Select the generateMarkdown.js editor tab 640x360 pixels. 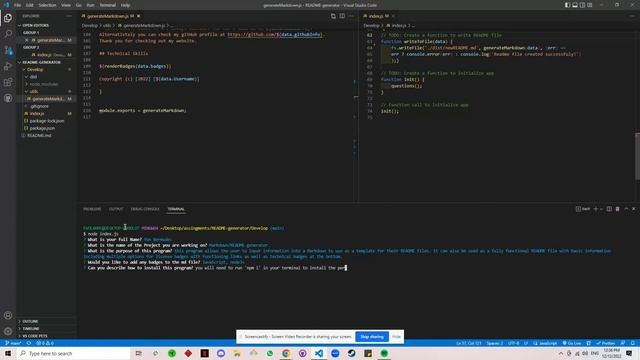(x=108, y=16)
